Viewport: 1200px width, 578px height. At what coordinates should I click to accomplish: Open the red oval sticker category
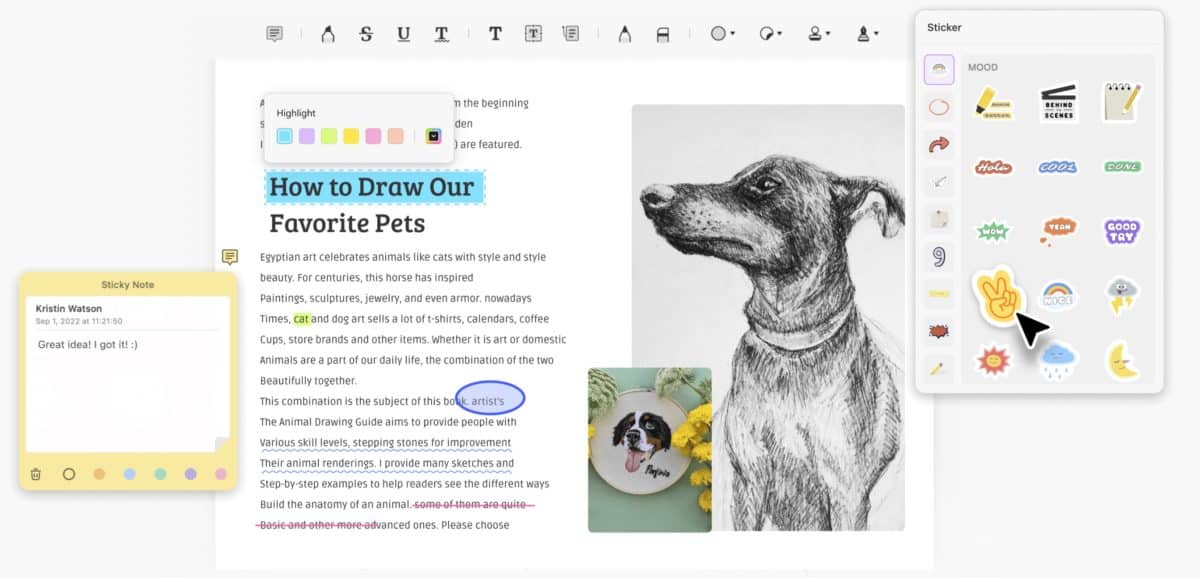[x=939, y=107]
